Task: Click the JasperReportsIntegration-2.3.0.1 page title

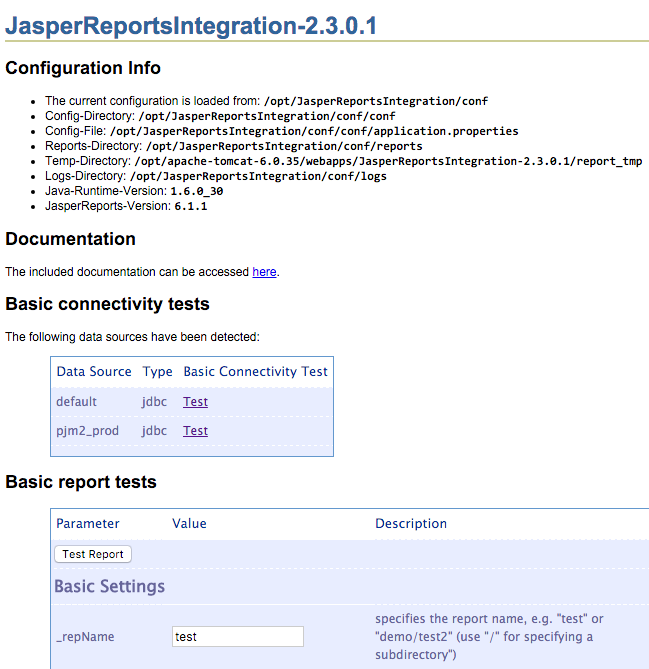Action: [x=191, y=26]
